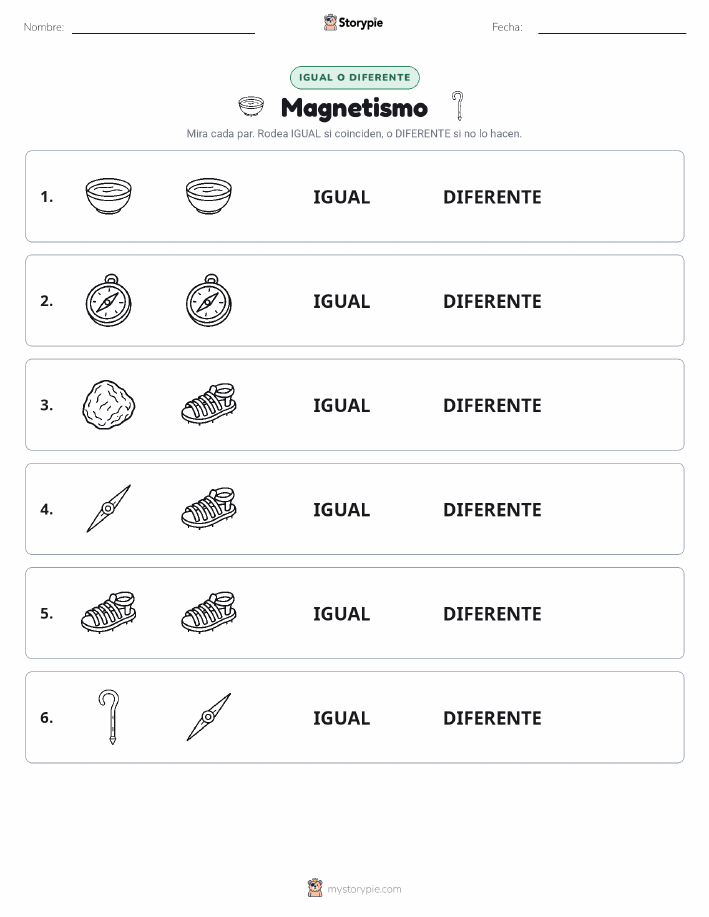This screenshot has height=917, width=709.
Task: Click the second compass in row 2
Action: click(209, 301)
